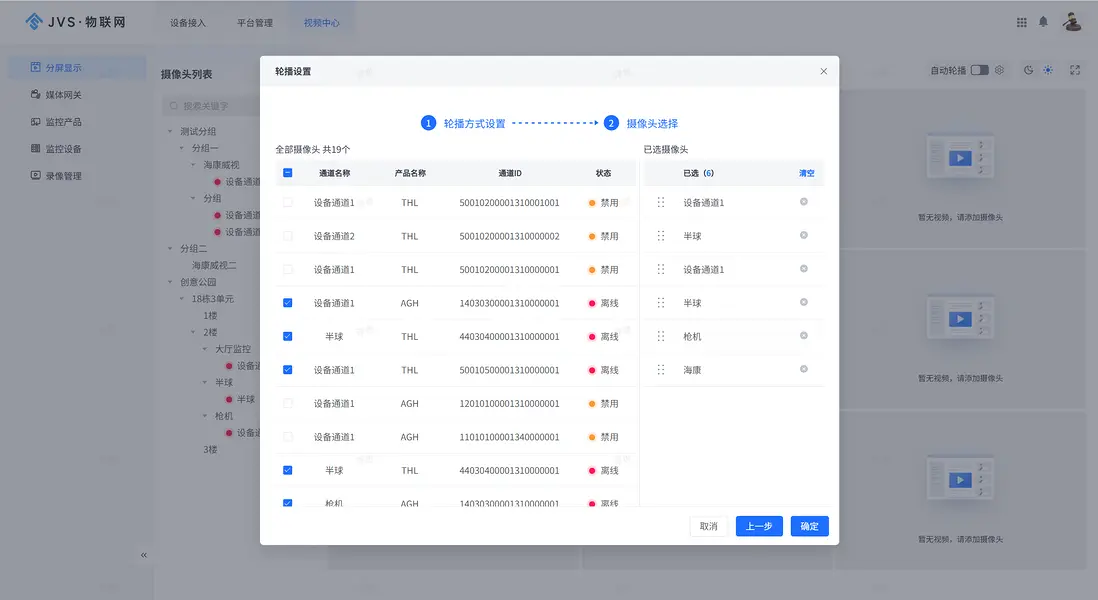1098x600 pixels.
Task: Remove 海康 from the selected list
Action: click(x=804, y=369)
